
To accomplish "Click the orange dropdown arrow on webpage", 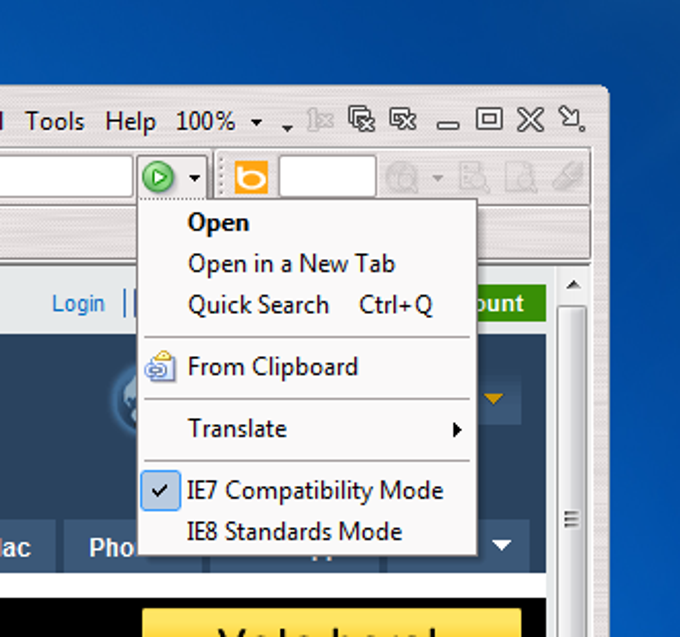I will tap(494, 398).
